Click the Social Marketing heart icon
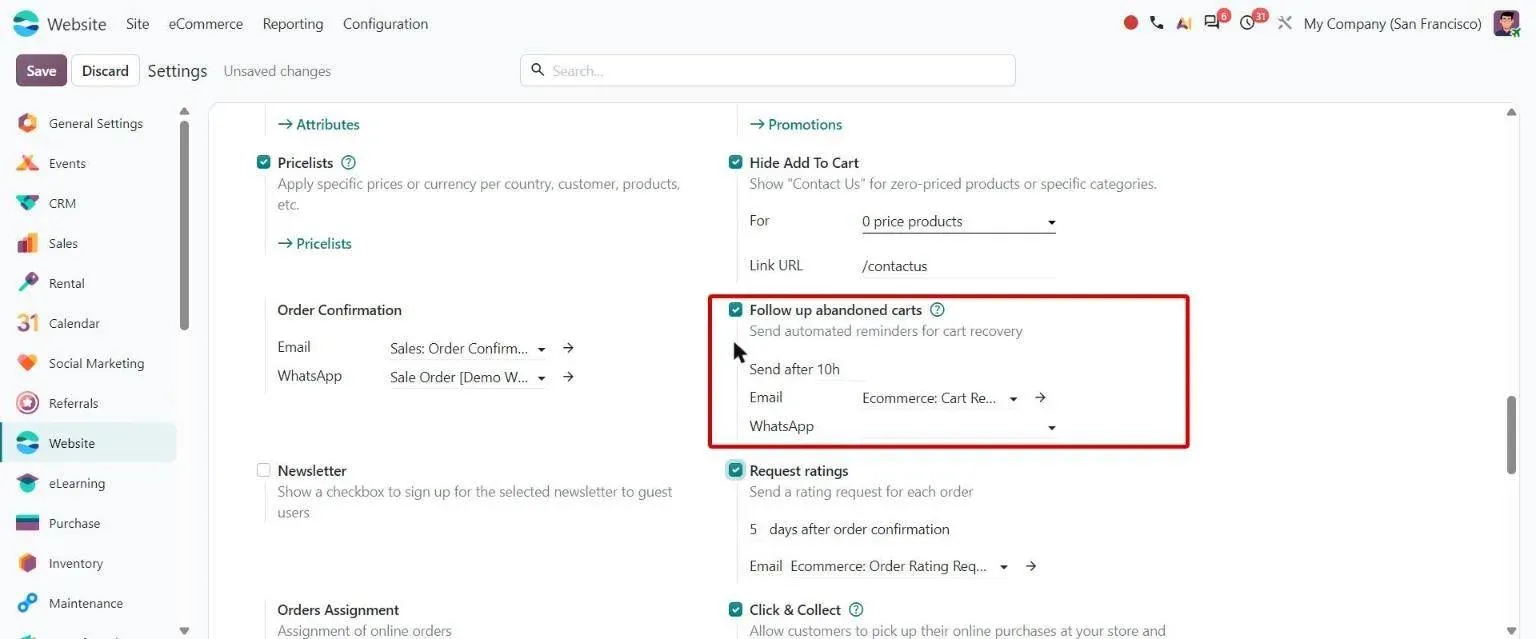The height and width of the screenshot is (639, 1536). [x=28, y=363]
